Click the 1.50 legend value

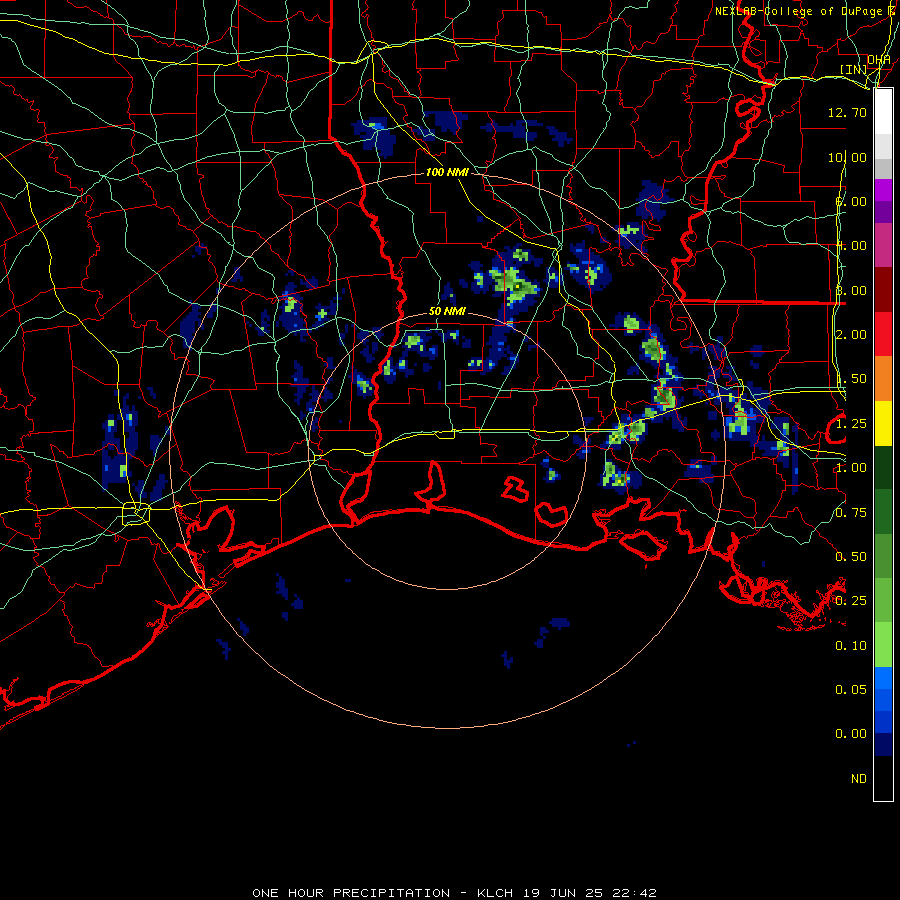851,379
